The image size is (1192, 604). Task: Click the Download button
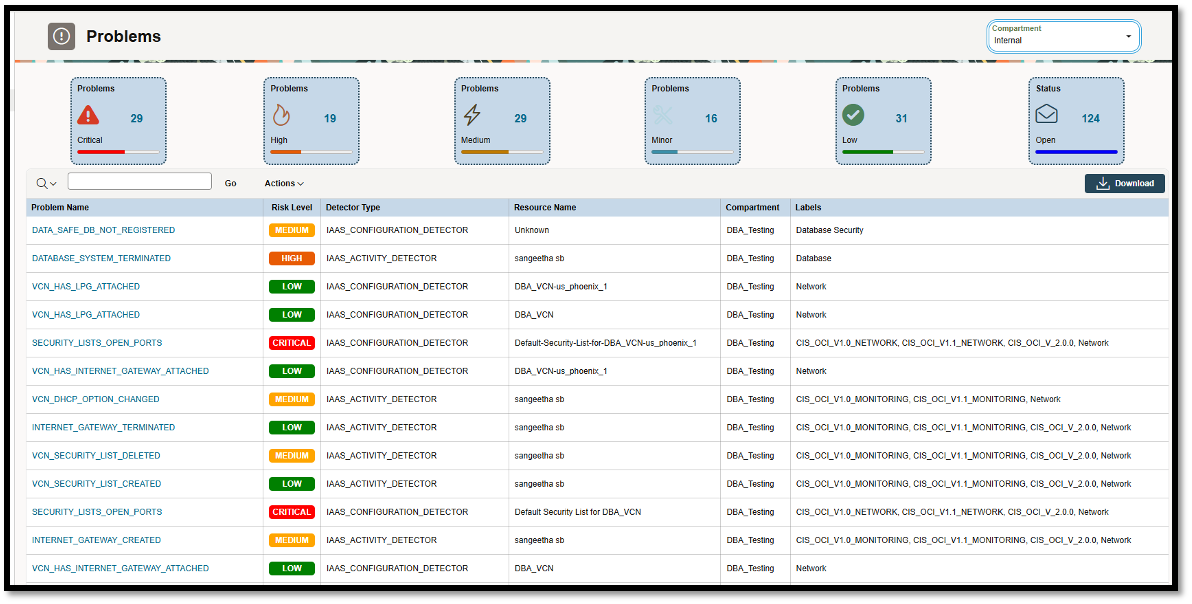pos(1124,183)
